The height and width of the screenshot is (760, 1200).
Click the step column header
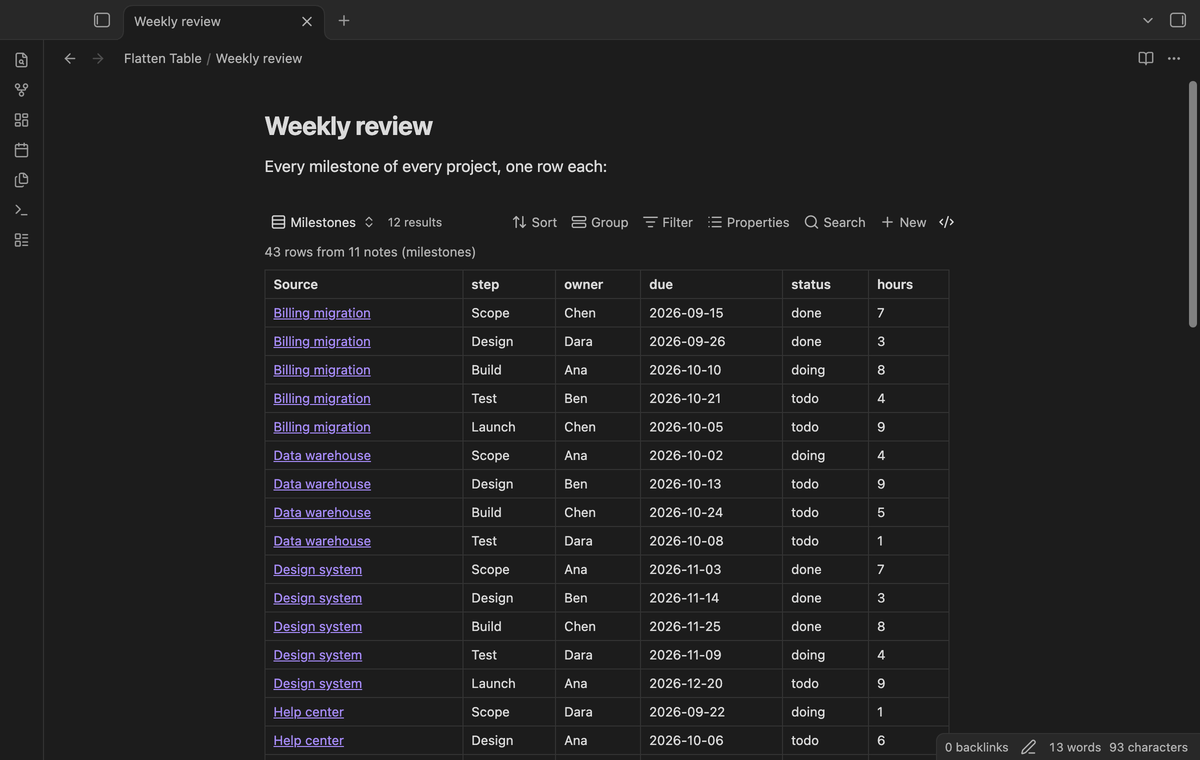pos(509,284)
